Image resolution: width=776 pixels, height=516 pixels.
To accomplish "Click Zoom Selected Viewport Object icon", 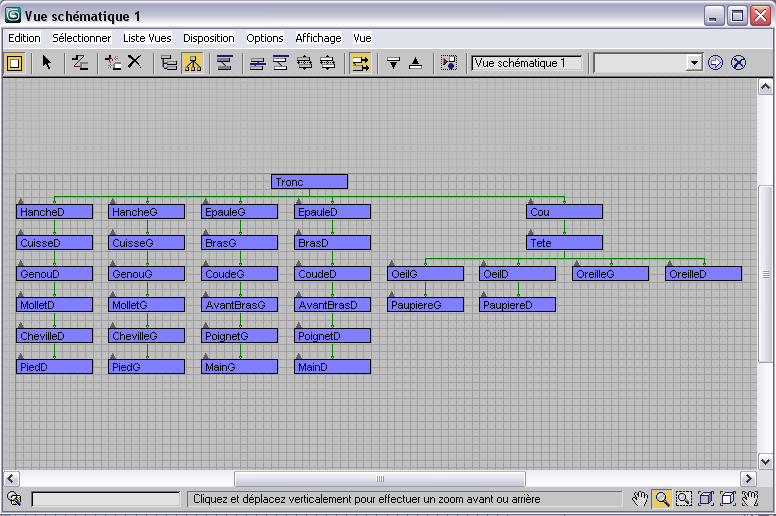I will 15,499.
